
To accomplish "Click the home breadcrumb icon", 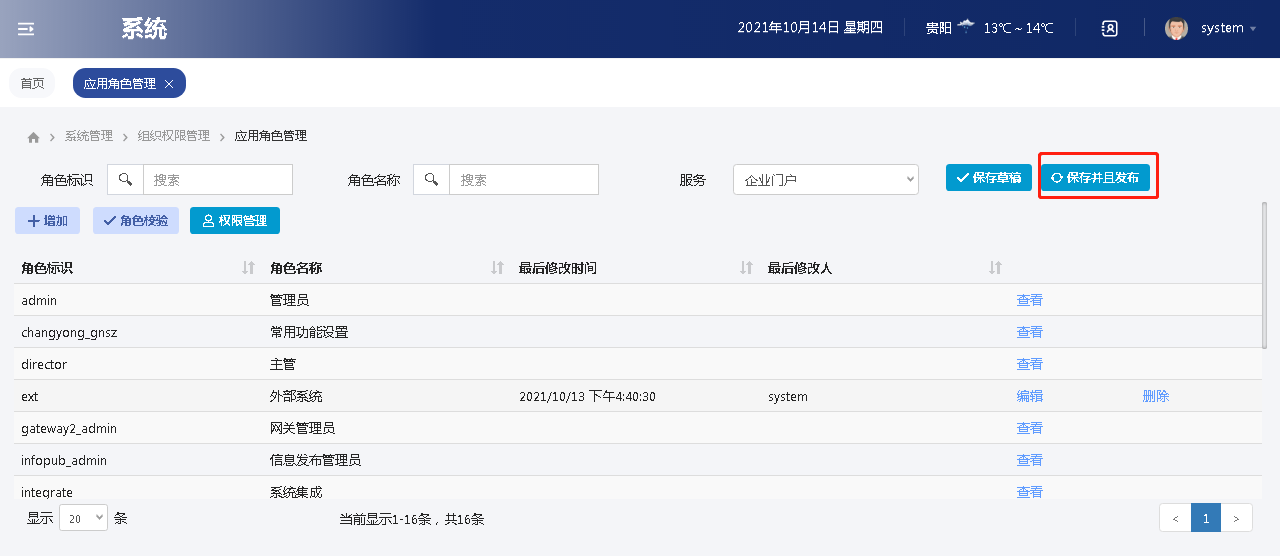I will click(x=33, y=137).
